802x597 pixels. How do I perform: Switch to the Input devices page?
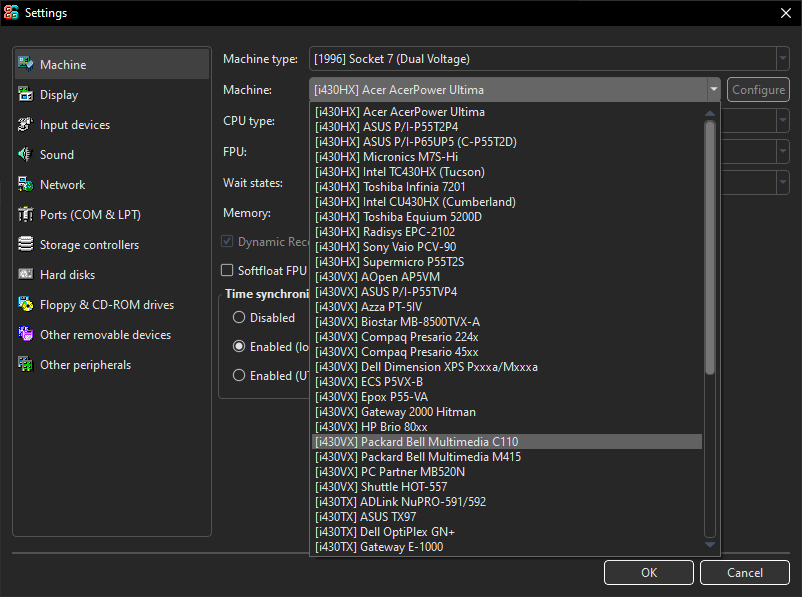click(112, 125)
